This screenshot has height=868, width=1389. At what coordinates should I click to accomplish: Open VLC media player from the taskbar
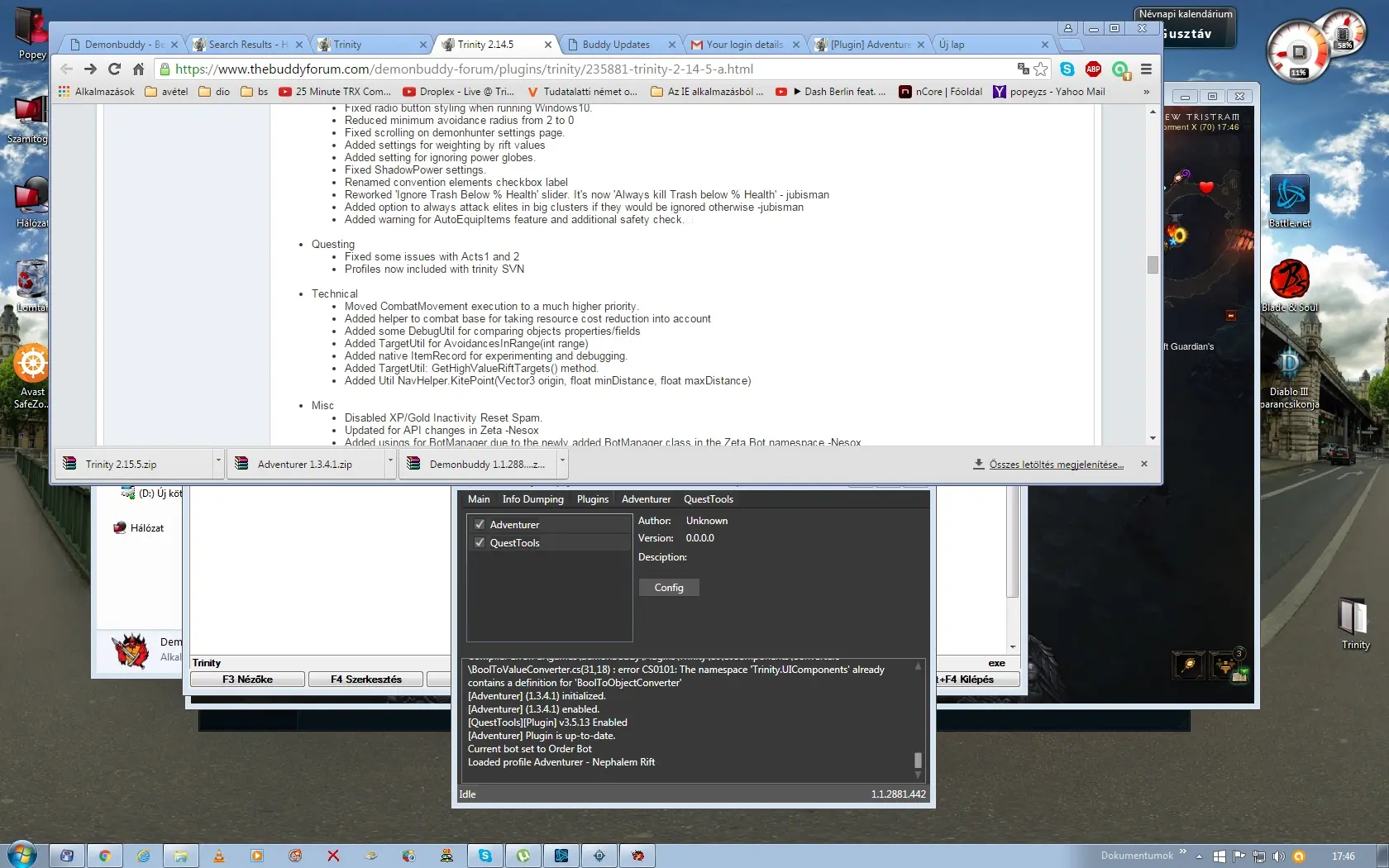[219, 856]
